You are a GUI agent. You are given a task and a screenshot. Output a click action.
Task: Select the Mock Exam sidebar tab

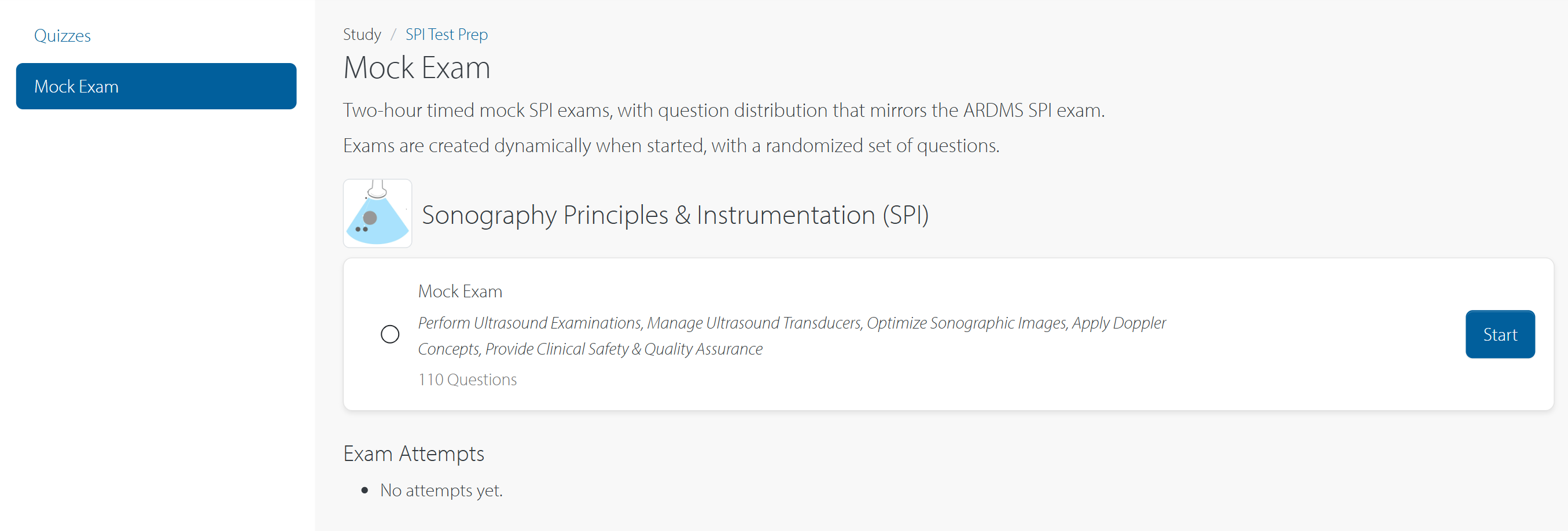pos(156,86)
